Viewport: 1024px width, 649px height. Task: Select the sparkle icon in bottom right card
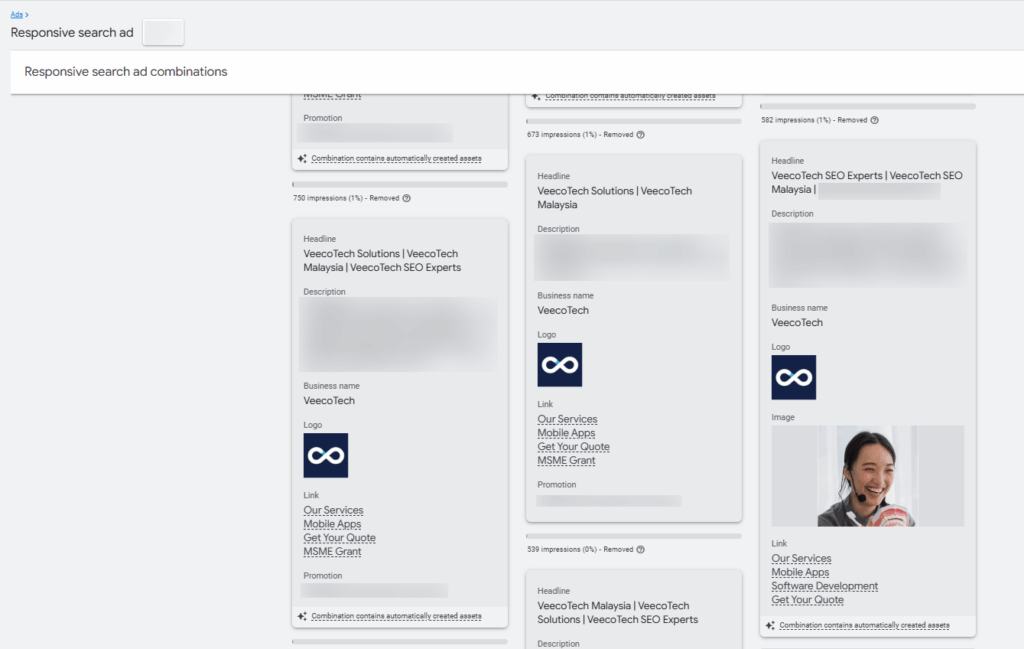tap(770, 624)
